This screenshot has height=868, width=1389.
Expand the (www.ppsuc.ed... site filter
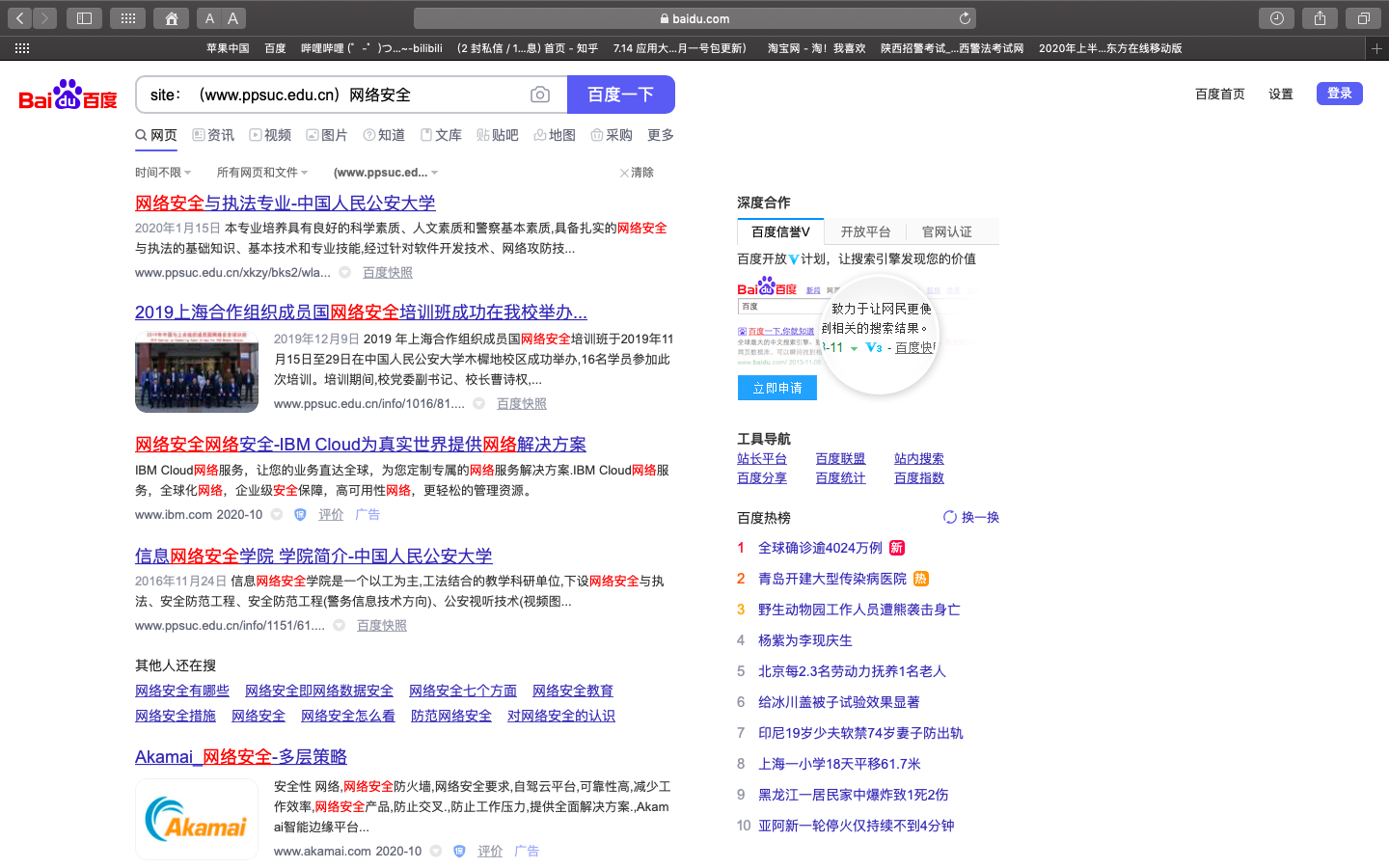coord(386,173)
